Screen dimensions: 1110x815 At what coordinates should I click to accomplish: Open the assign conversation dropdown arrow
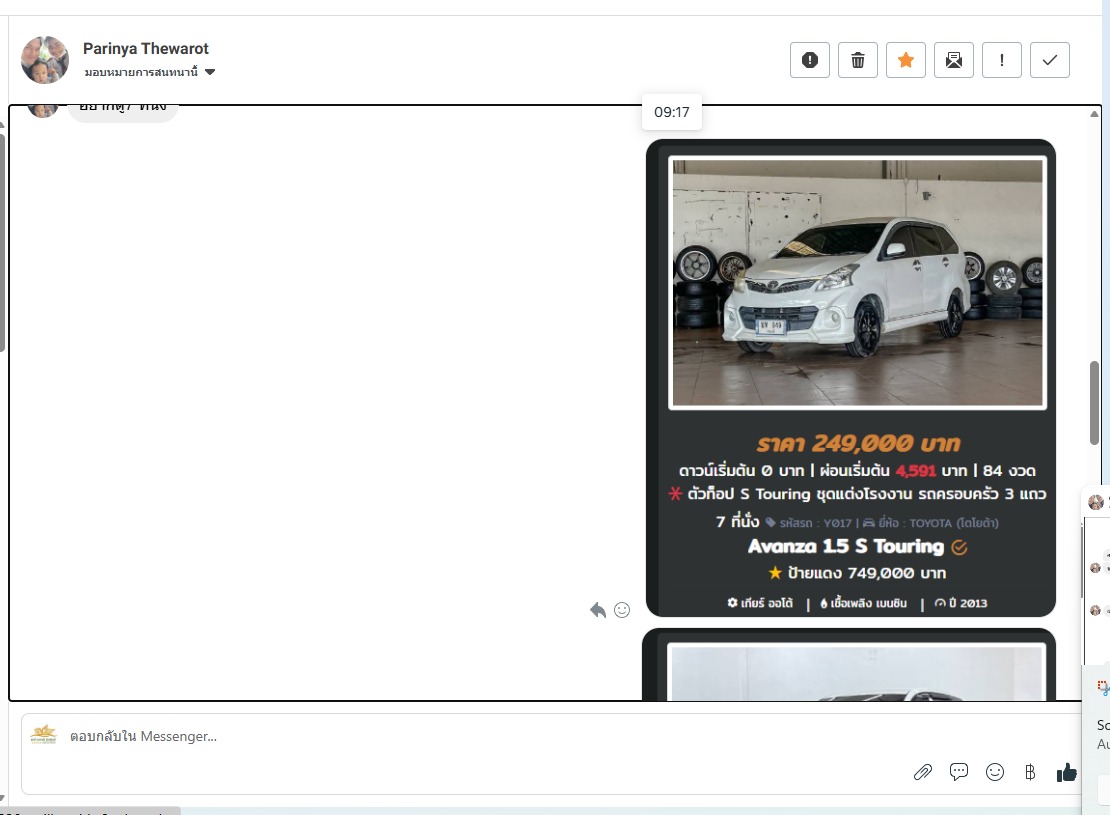[210, 72]
